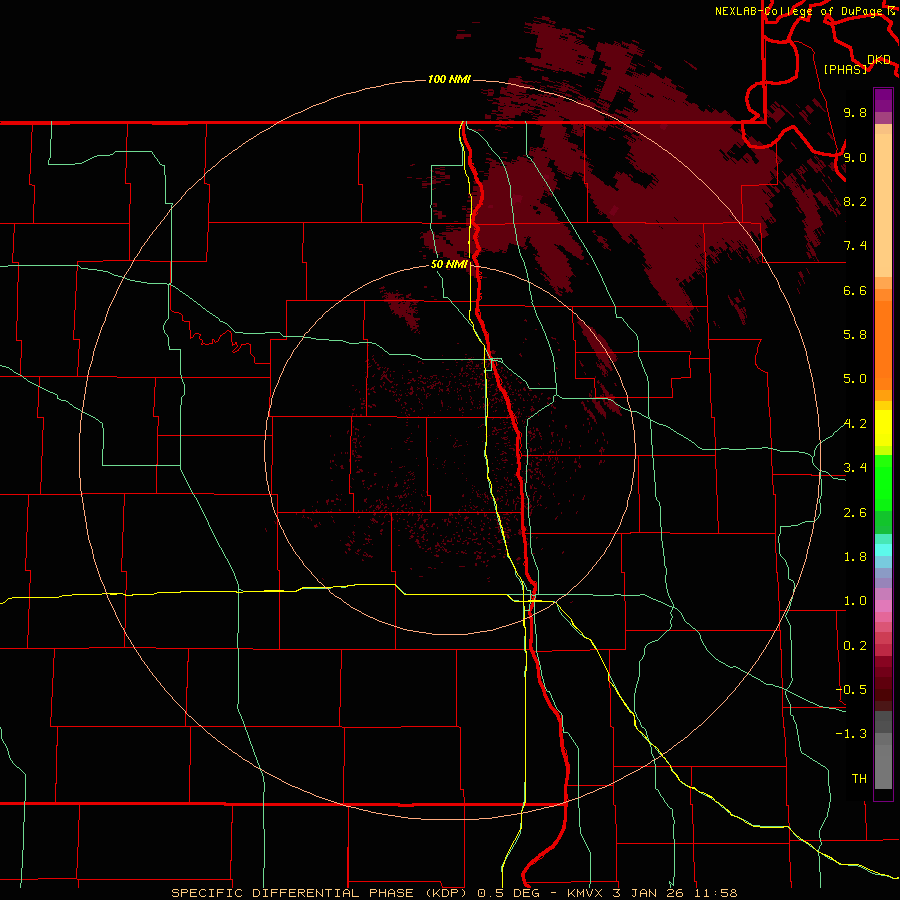Click the bright green segment of the color bar

(883, 482)
